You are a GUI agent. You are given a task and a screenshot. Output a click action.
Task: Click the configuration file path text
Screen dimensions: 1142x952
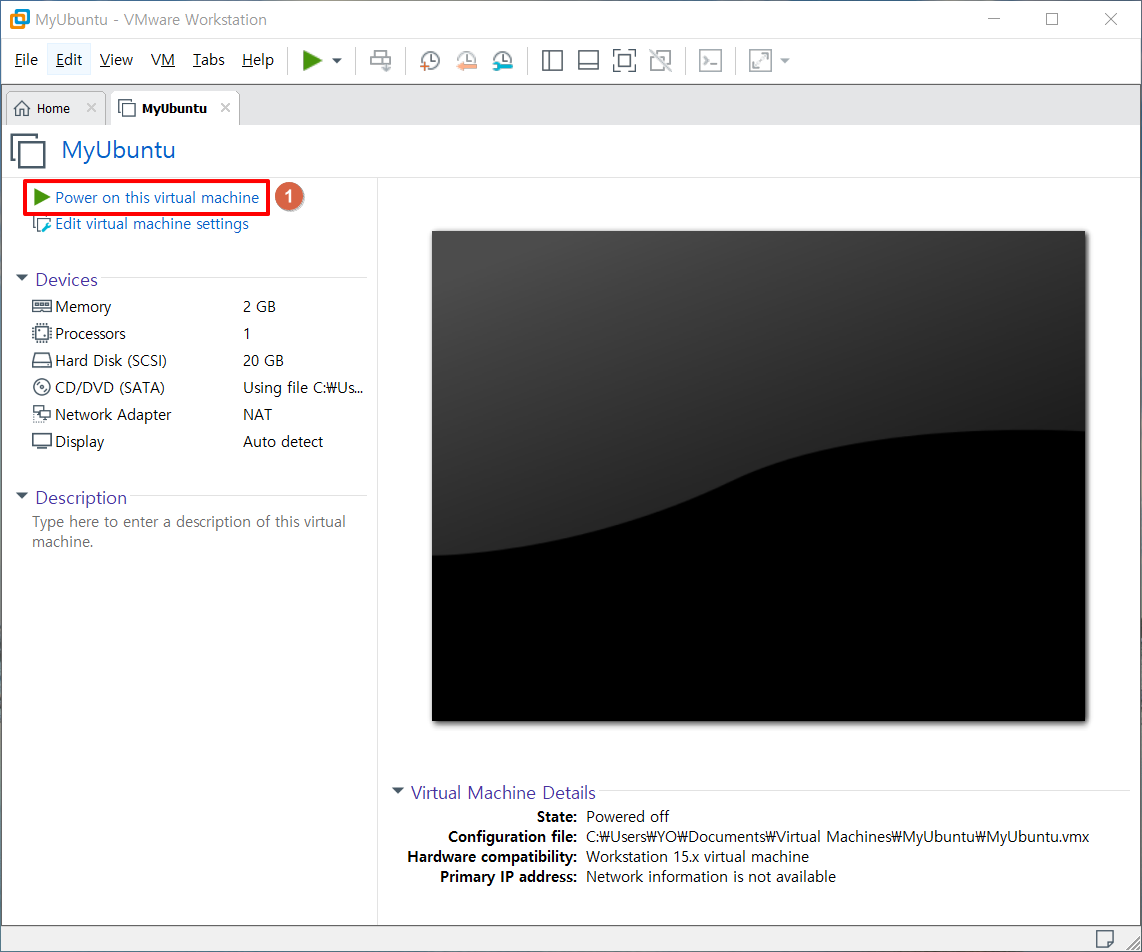[x=838, y=837]
